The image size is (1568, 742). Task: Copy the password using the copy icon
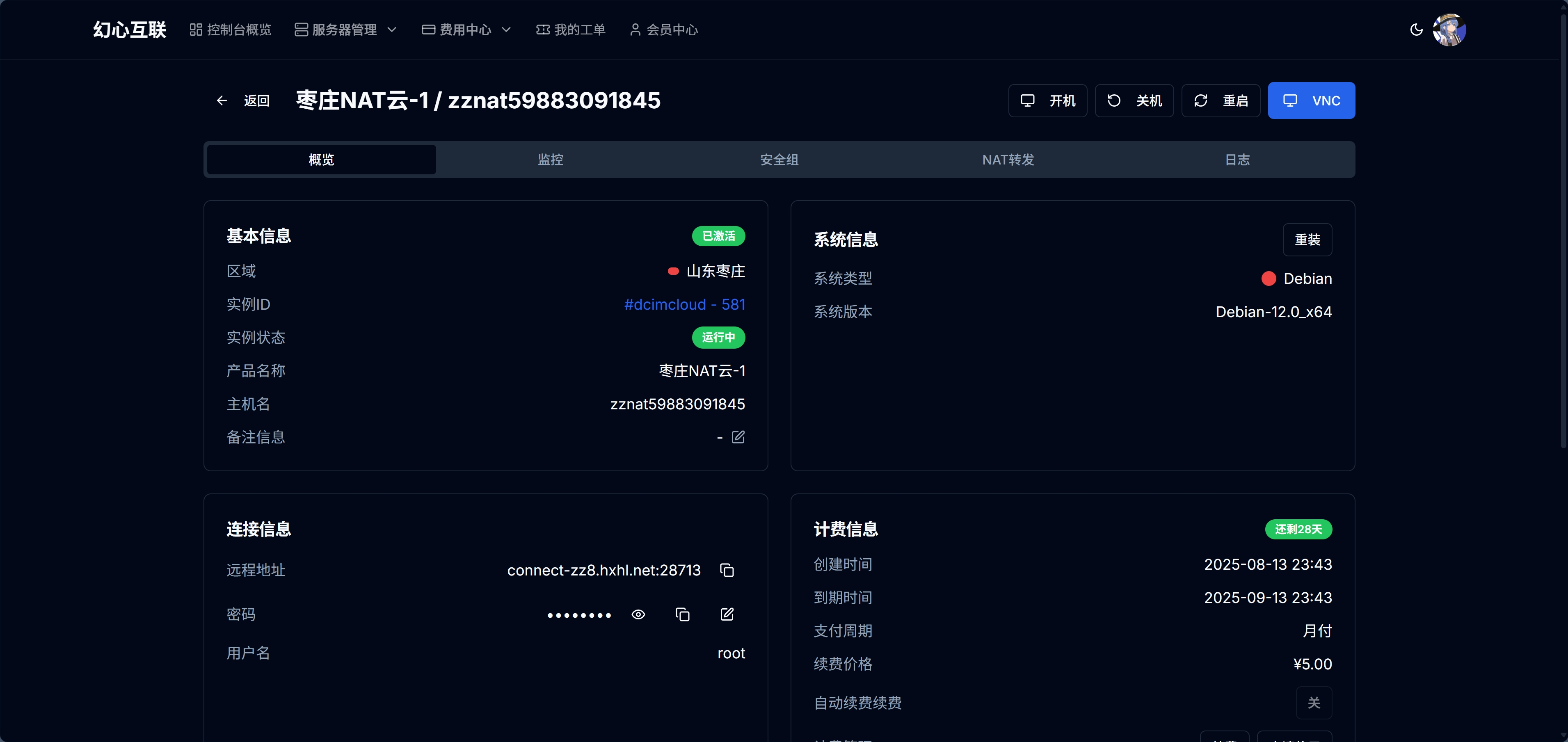tap(682, 614)
